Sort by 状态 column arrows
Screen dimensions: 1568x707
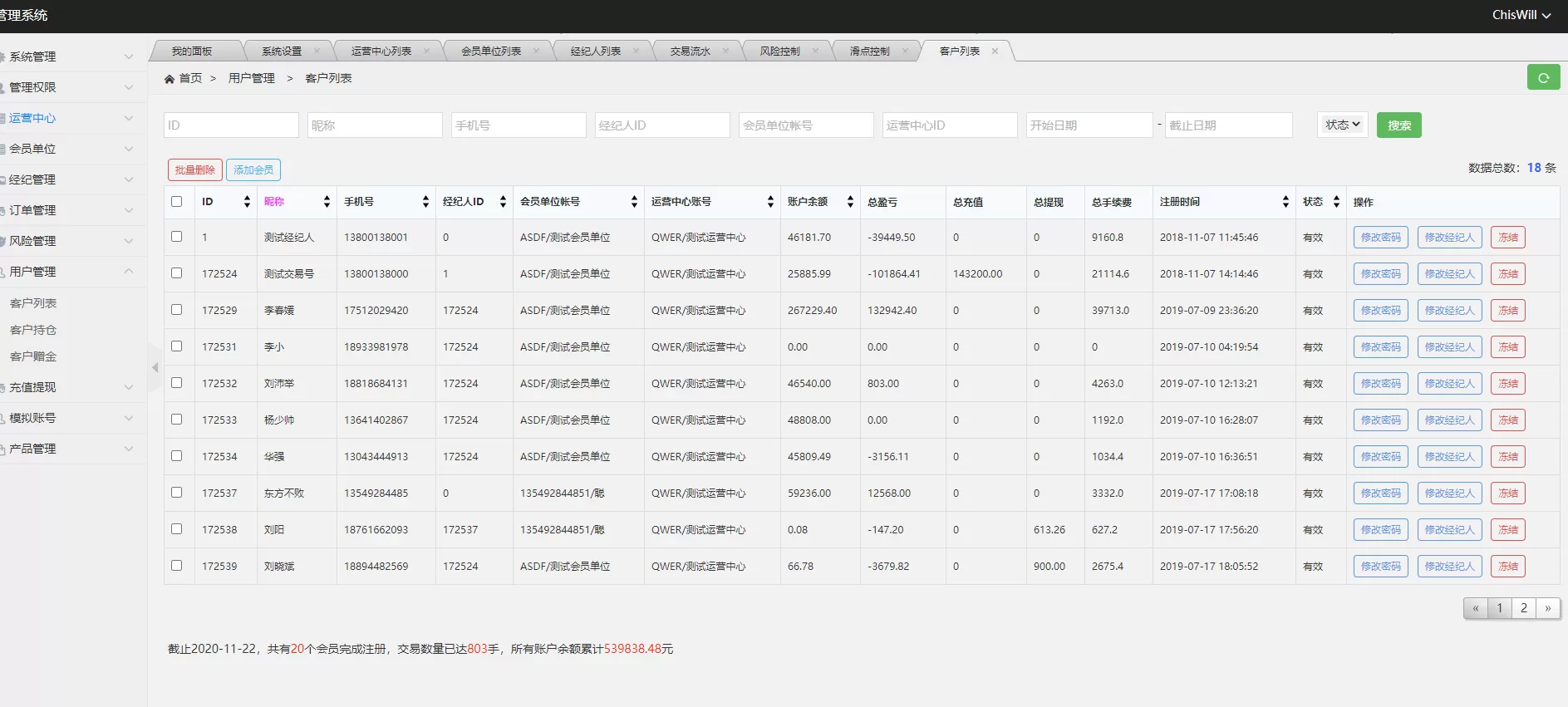click(1336, 202)
